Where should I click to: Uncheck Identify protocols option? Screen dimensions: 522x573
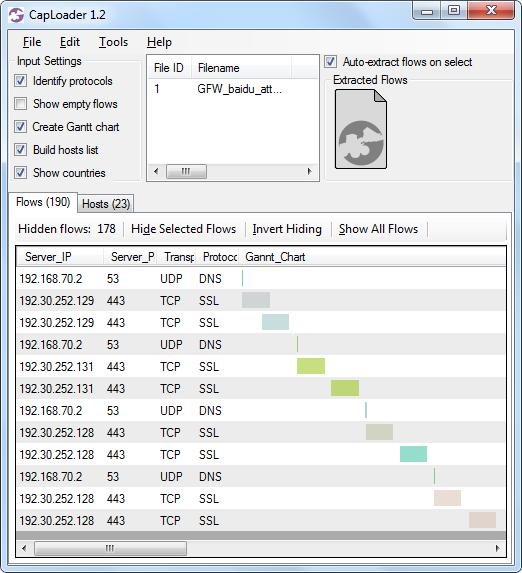click(x=20, y=81)
